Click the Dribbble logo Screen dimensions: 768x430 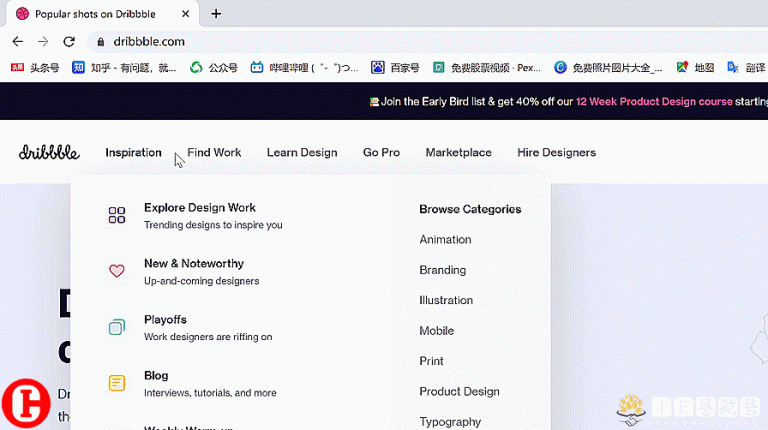pos(49,152)
